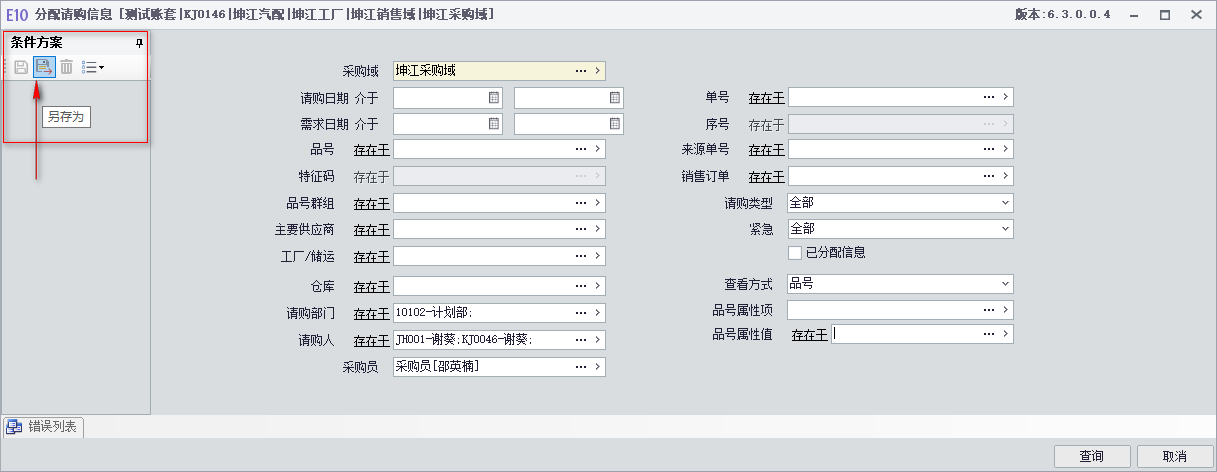Click the E10 application logo
This screenshot has width=1217, height=472.
(16, 15)
